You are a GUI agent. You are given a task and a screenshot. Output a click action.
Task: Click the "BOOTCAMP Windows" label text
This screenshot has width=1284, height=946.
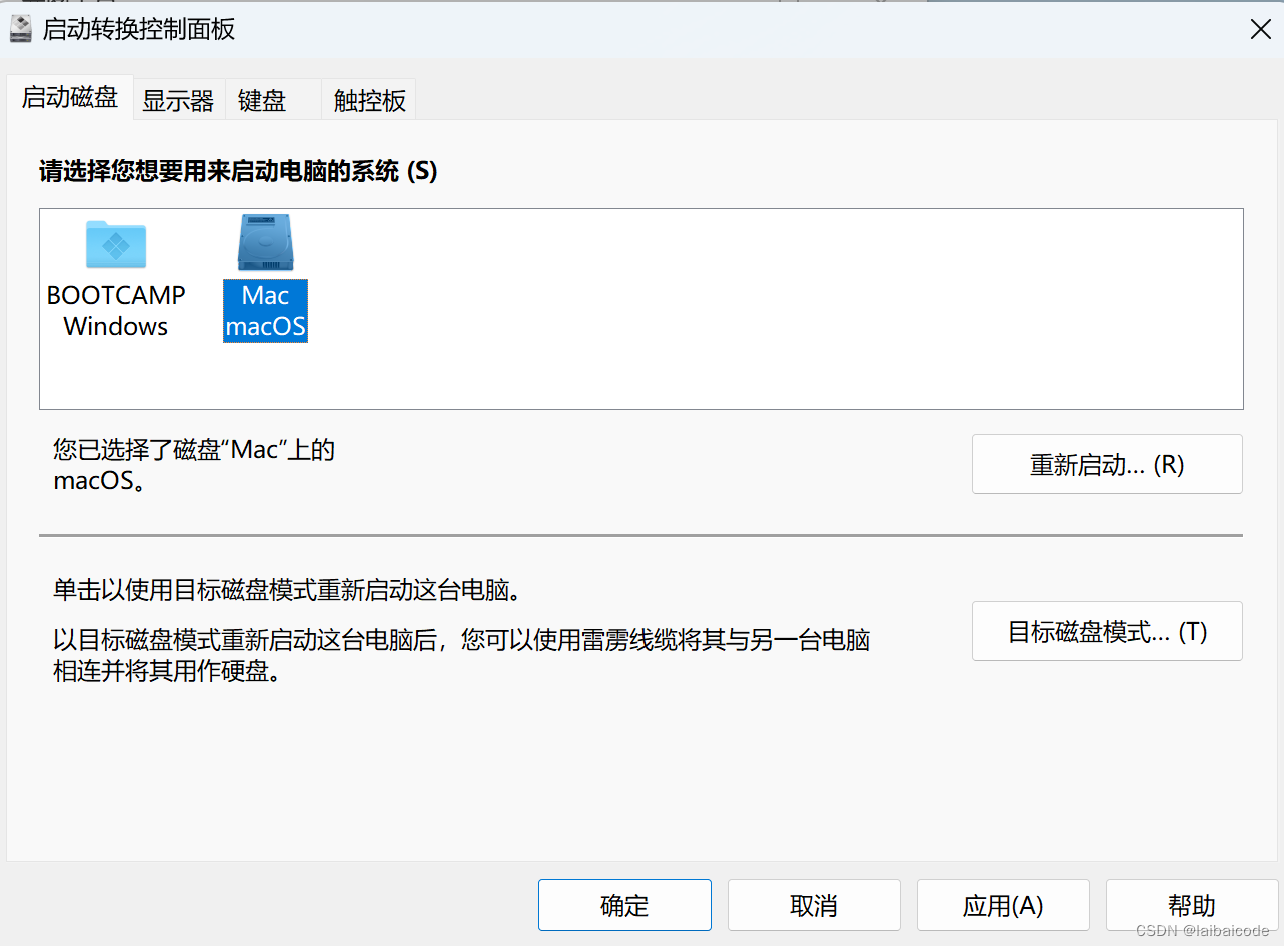[x=116, y=311]
